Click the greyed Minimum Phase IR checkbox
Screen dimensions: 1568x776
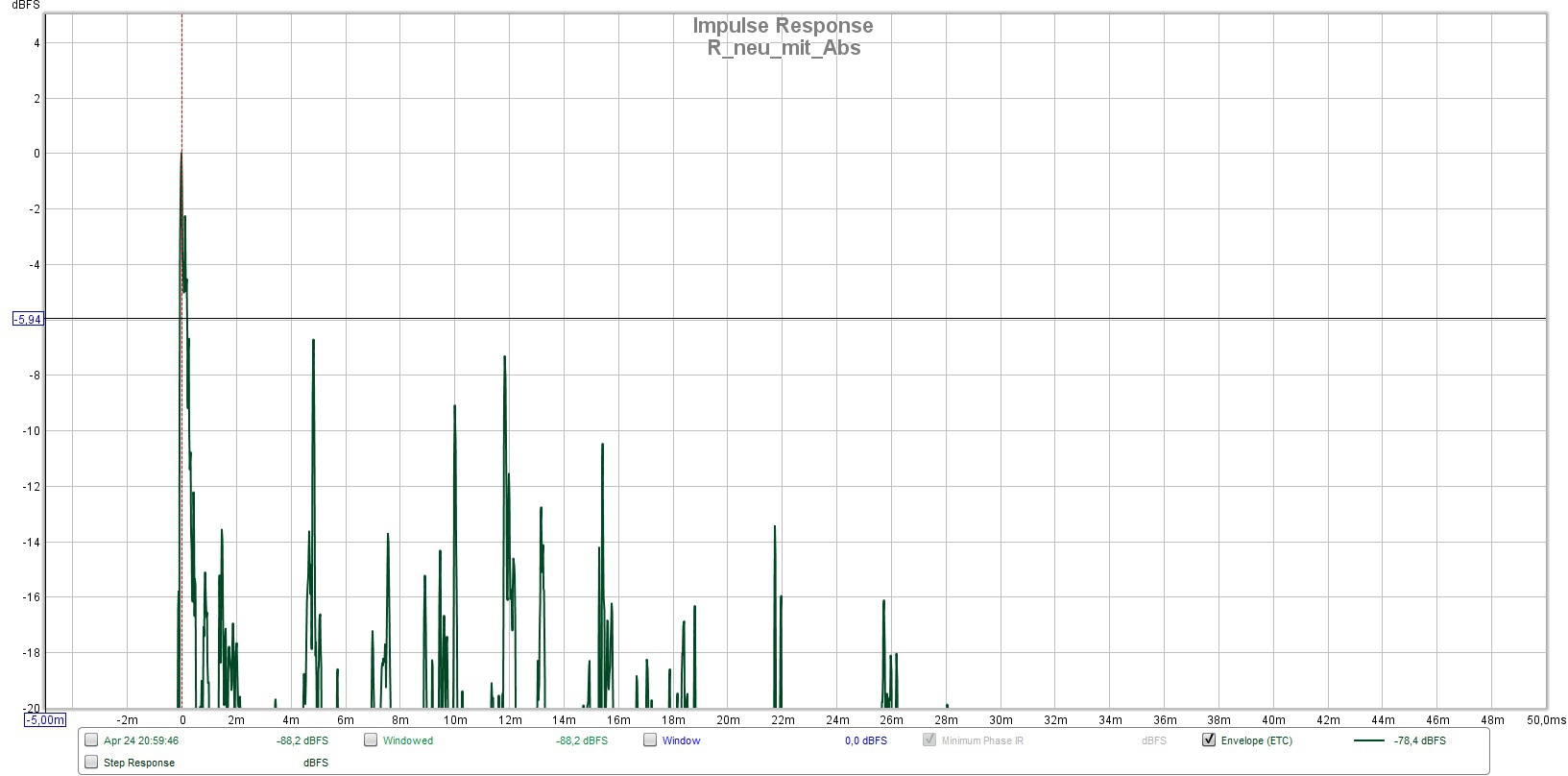929,740
